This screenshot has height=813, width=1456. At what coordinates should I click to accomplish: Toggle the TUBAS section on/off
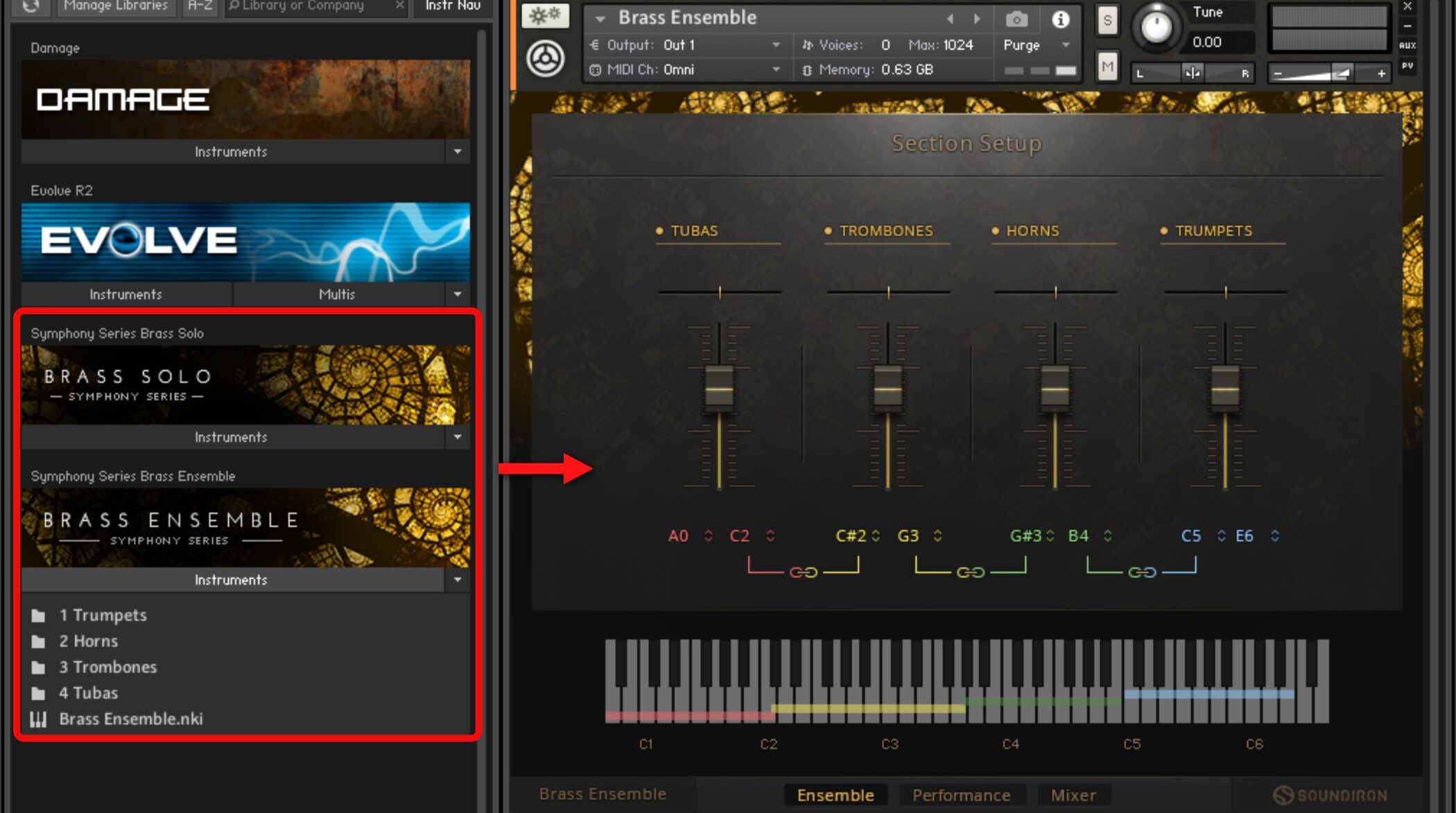(x=659, y=231)
